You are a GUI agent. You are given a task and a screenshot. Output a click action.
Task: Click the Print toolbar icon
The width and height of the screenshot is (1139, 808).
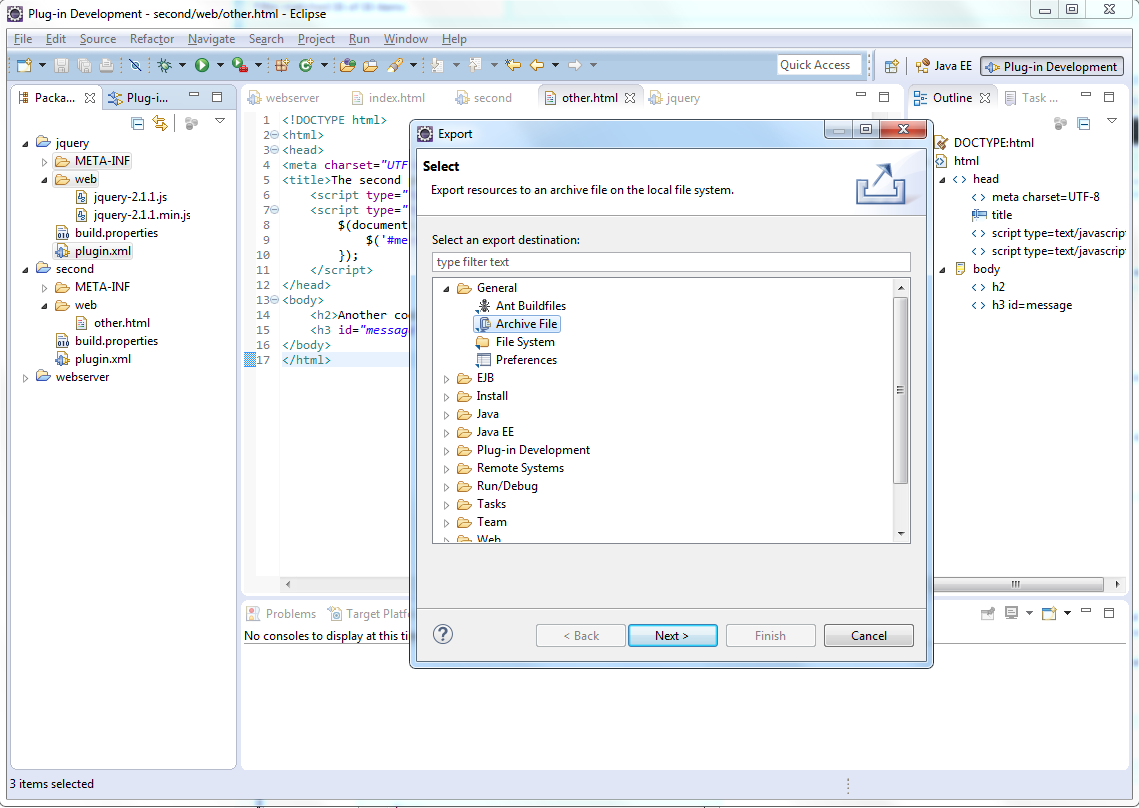click(x=106, y=65)
